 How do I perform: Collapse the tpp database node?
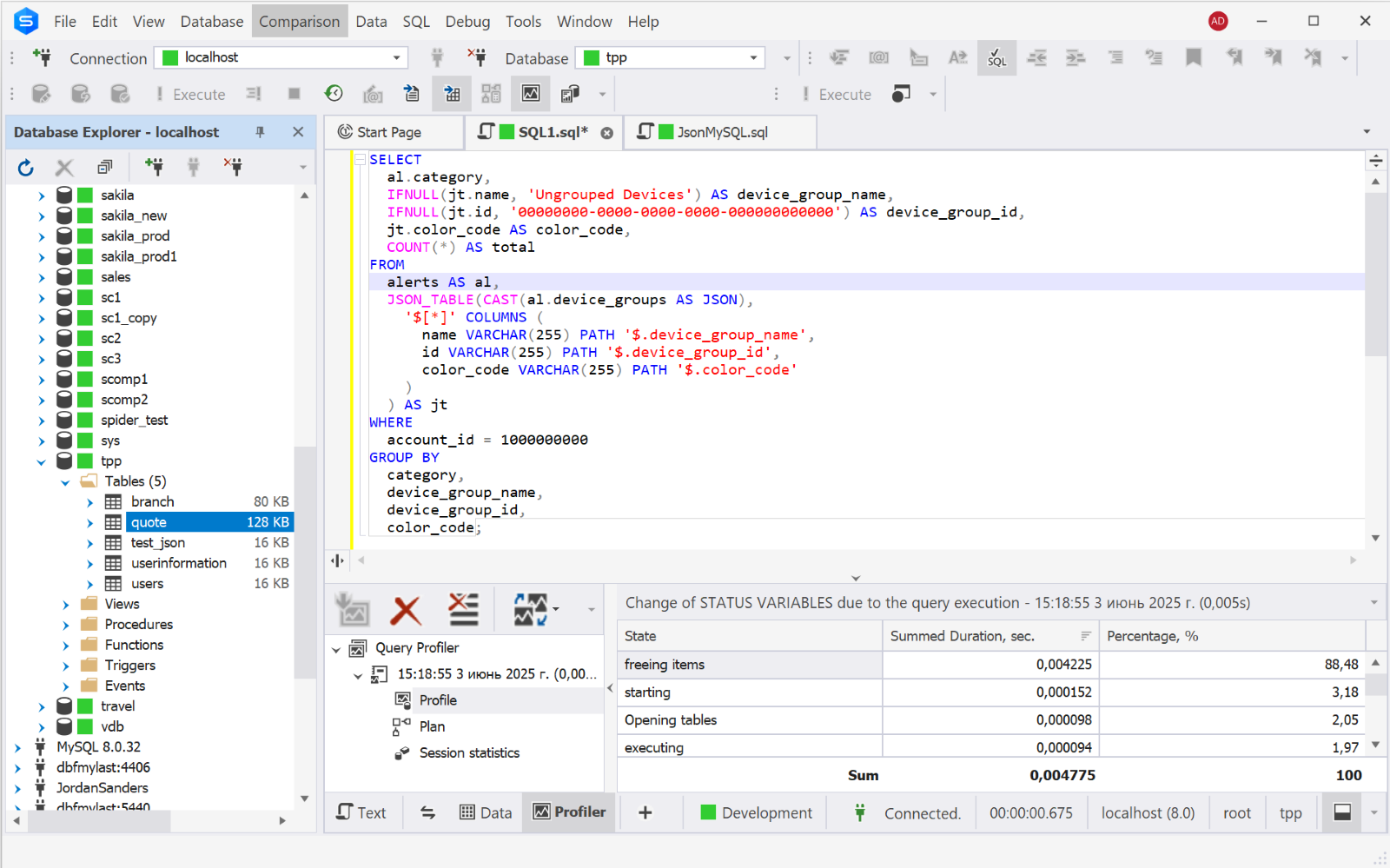(41, 461)
